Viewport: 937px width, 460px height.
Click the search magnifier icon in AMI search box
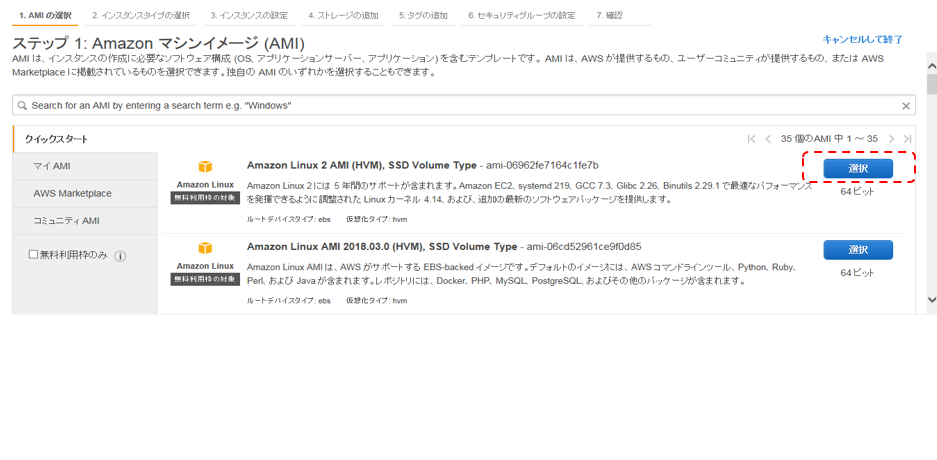coord(22,106)
